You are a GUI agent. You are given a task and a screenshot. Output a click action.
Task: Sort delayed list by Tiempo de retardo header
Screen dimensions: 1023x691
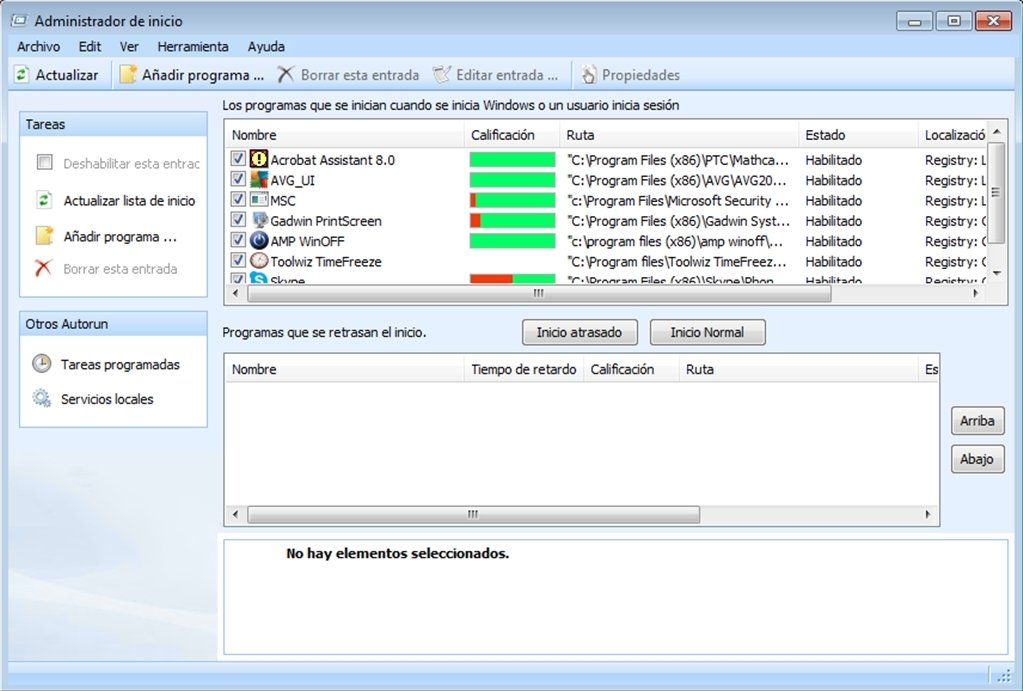pyautogui.click(x=523, y=369)
